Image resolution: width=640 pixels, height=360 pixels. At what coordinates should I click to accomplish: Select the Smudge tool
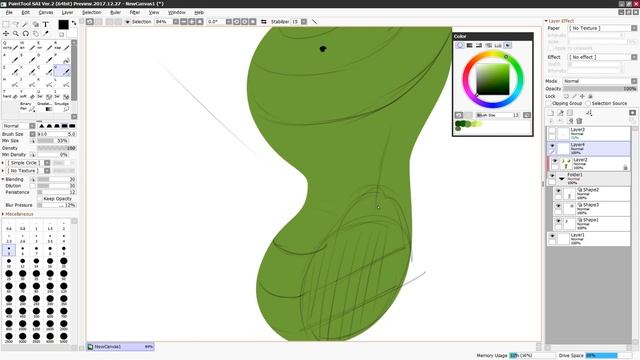[x=62, y=107]
